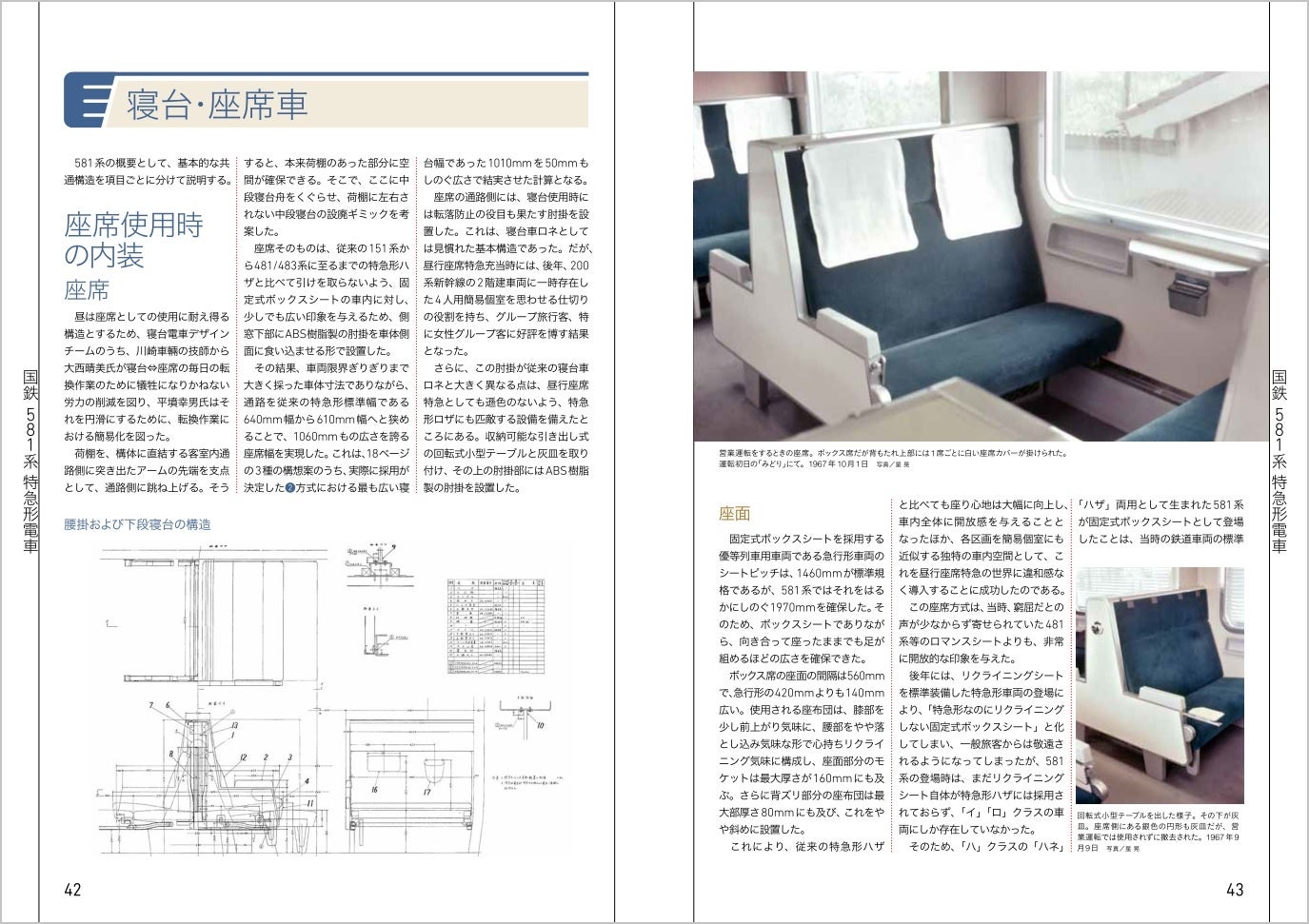Click the line starting ボックス席の座面の間隔は560mm

(807, 676)
